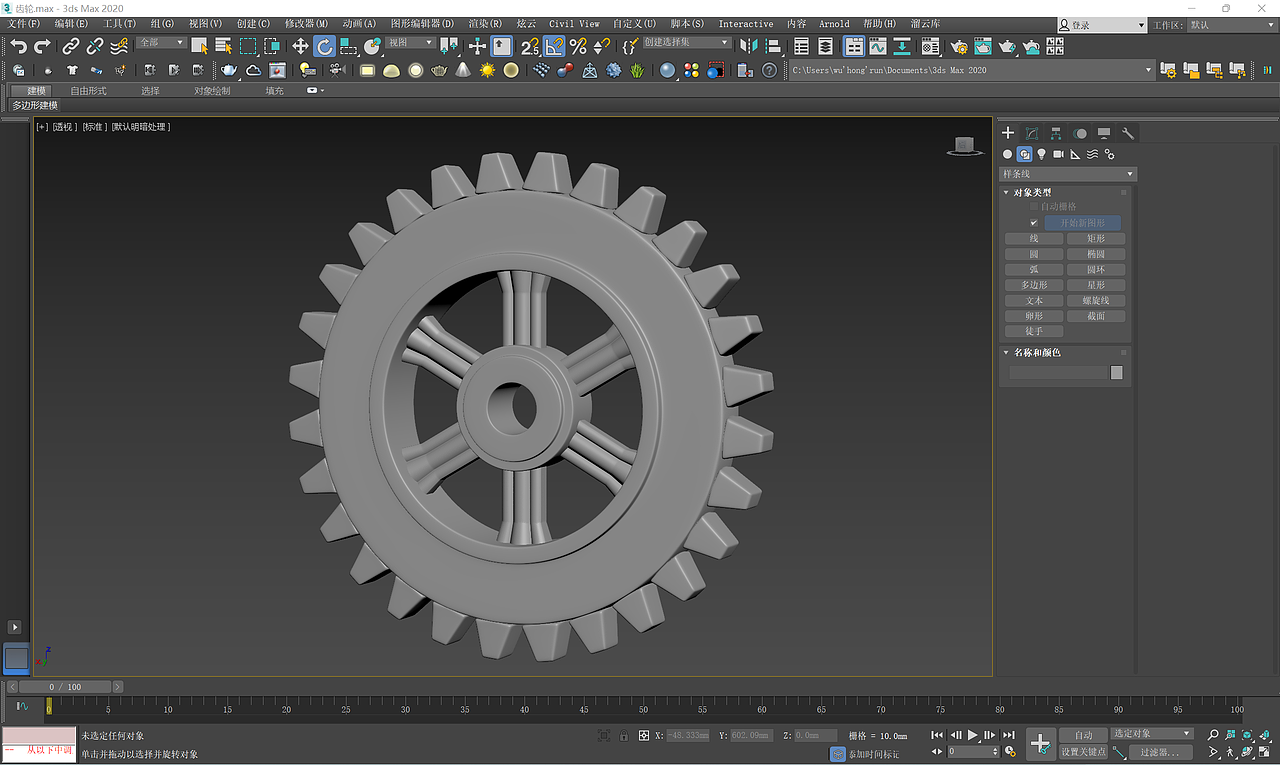Switch to the 对象绘制 ribbon tab
The image size is (1280, 765).
tap(212, 91)
